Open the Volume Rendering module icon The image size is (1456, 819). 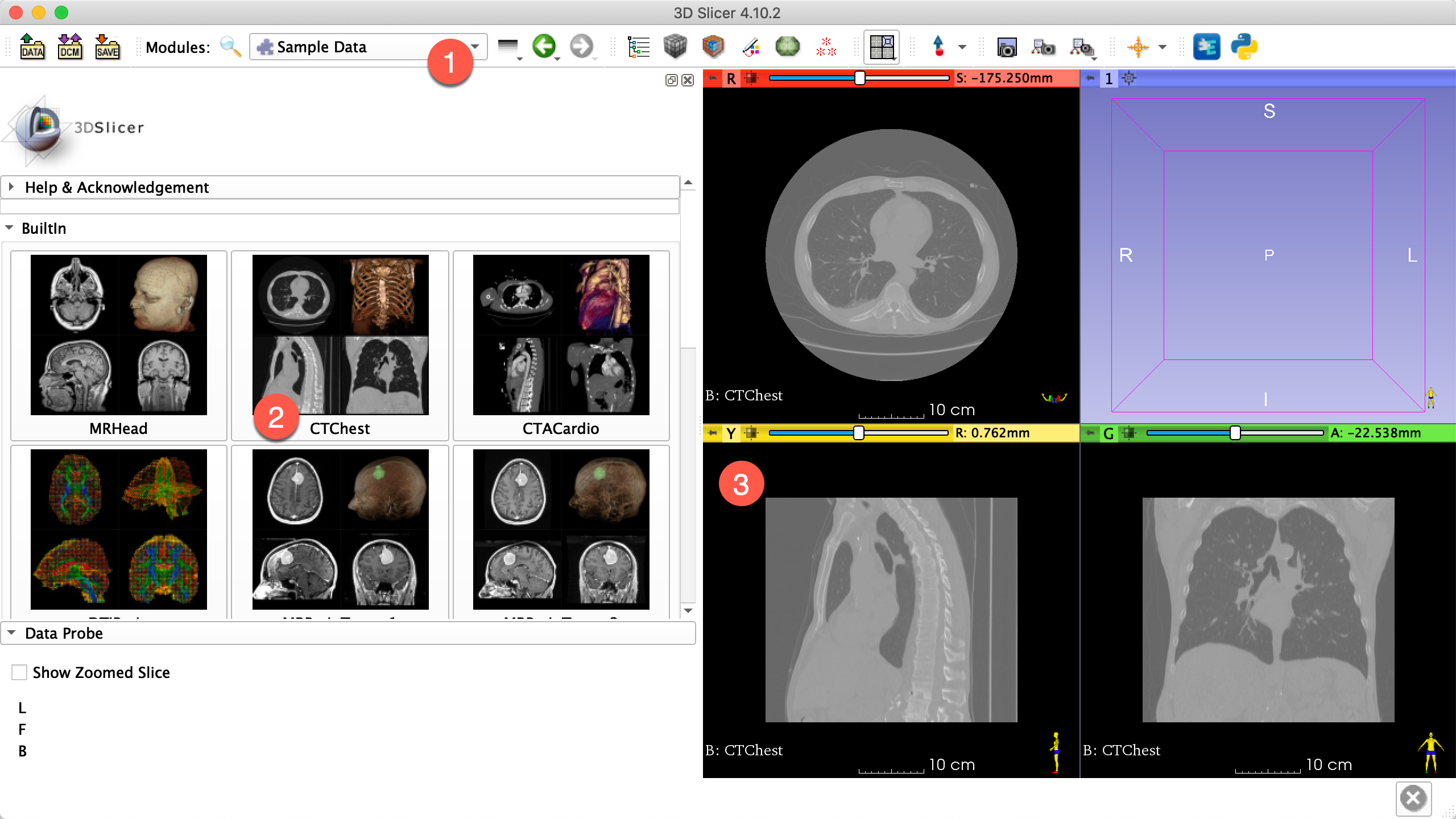[713, 47]
